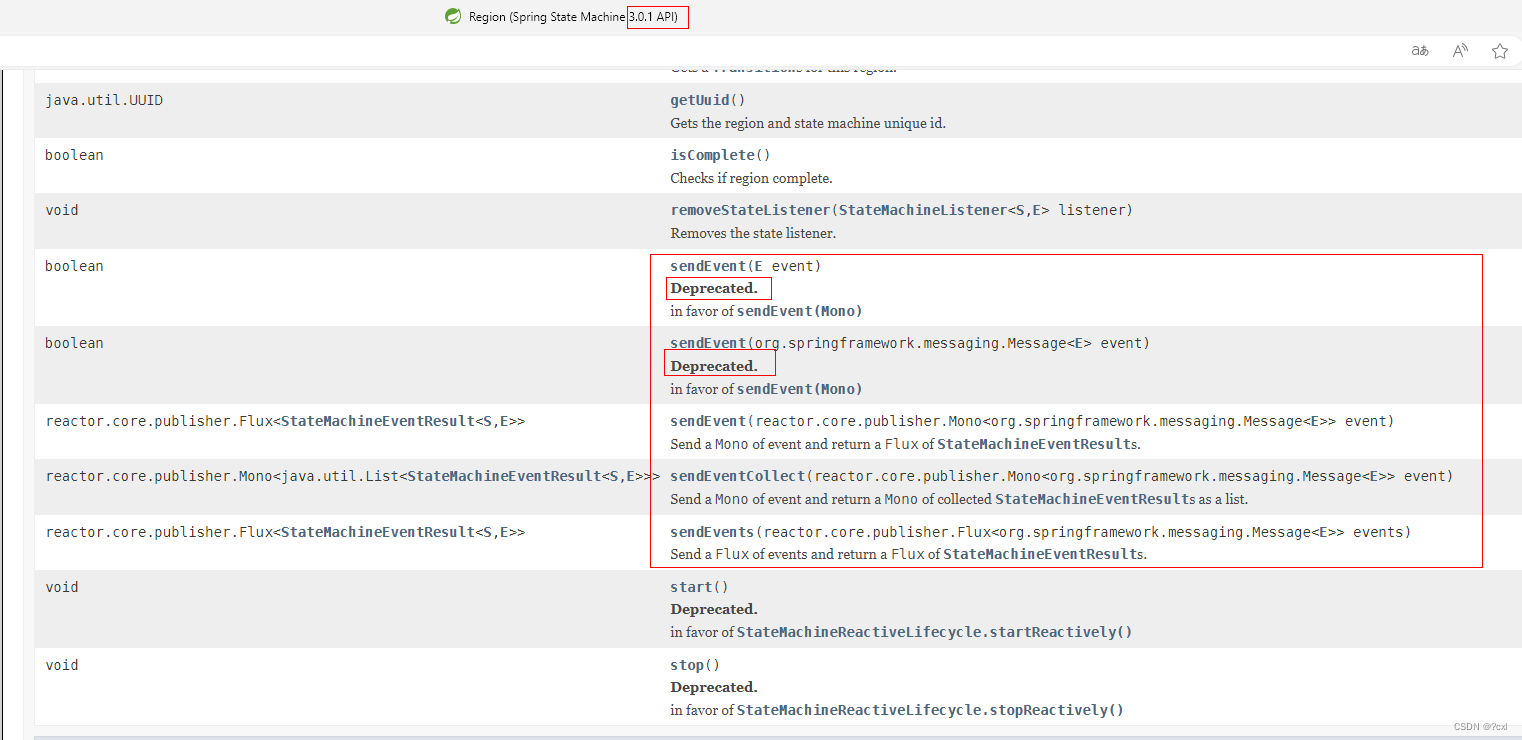Click StateMachineEventResult in sendEvents return type
The height and width of the screenshot is (740, 1522).
point(377,532)
